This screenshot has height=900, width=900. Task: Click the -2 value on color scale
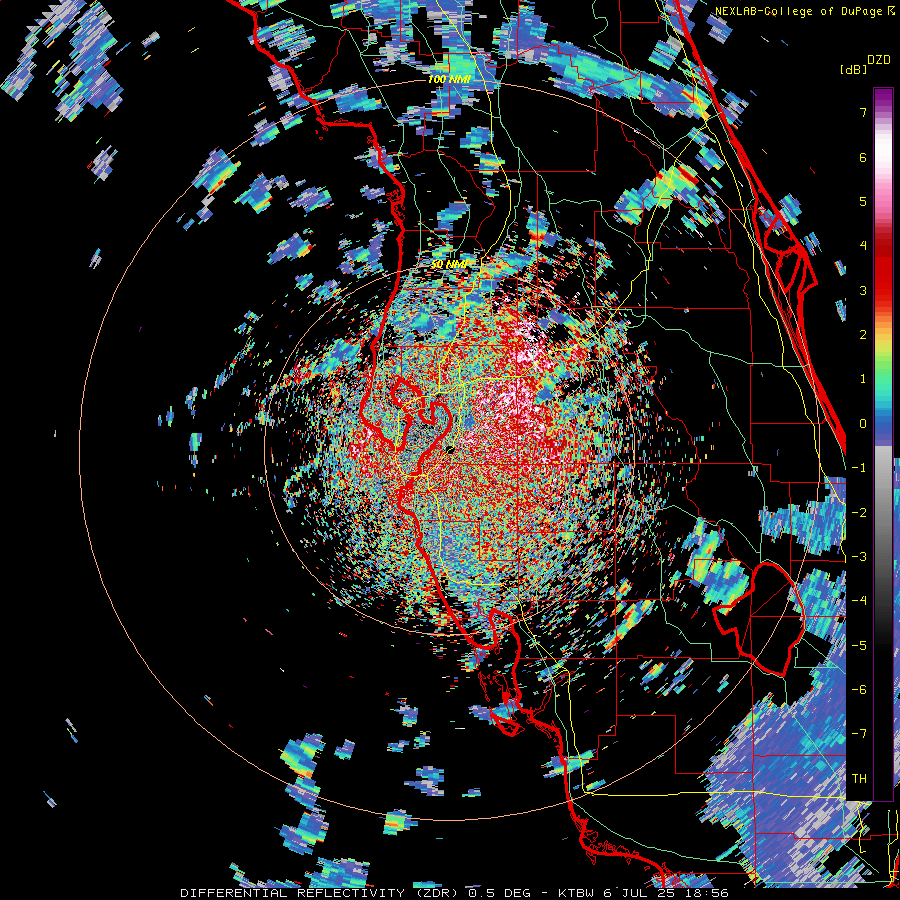[859, 512]
